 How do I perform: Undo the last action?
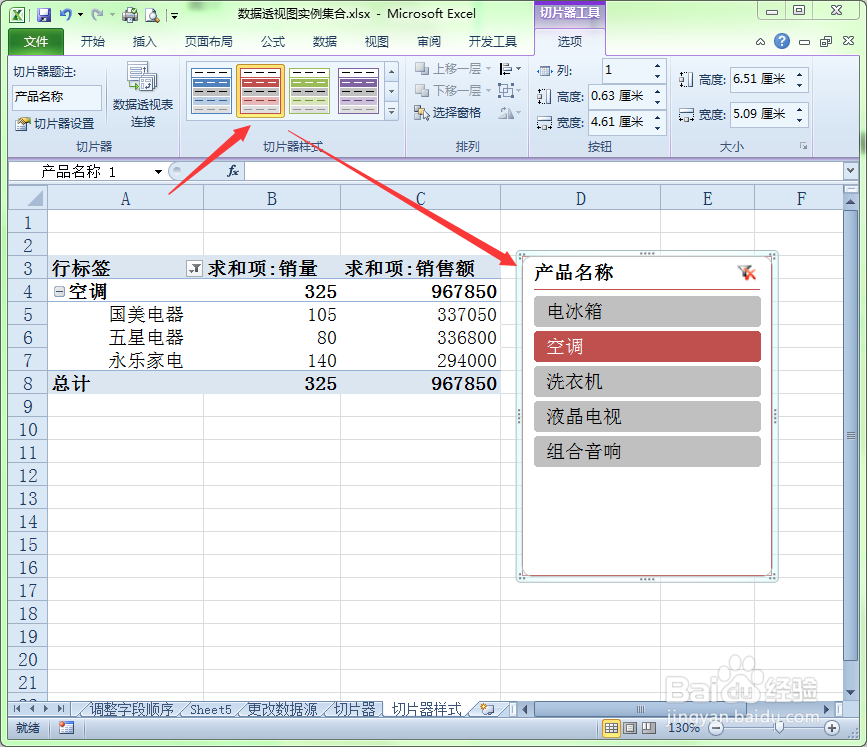tap(66, 15)
